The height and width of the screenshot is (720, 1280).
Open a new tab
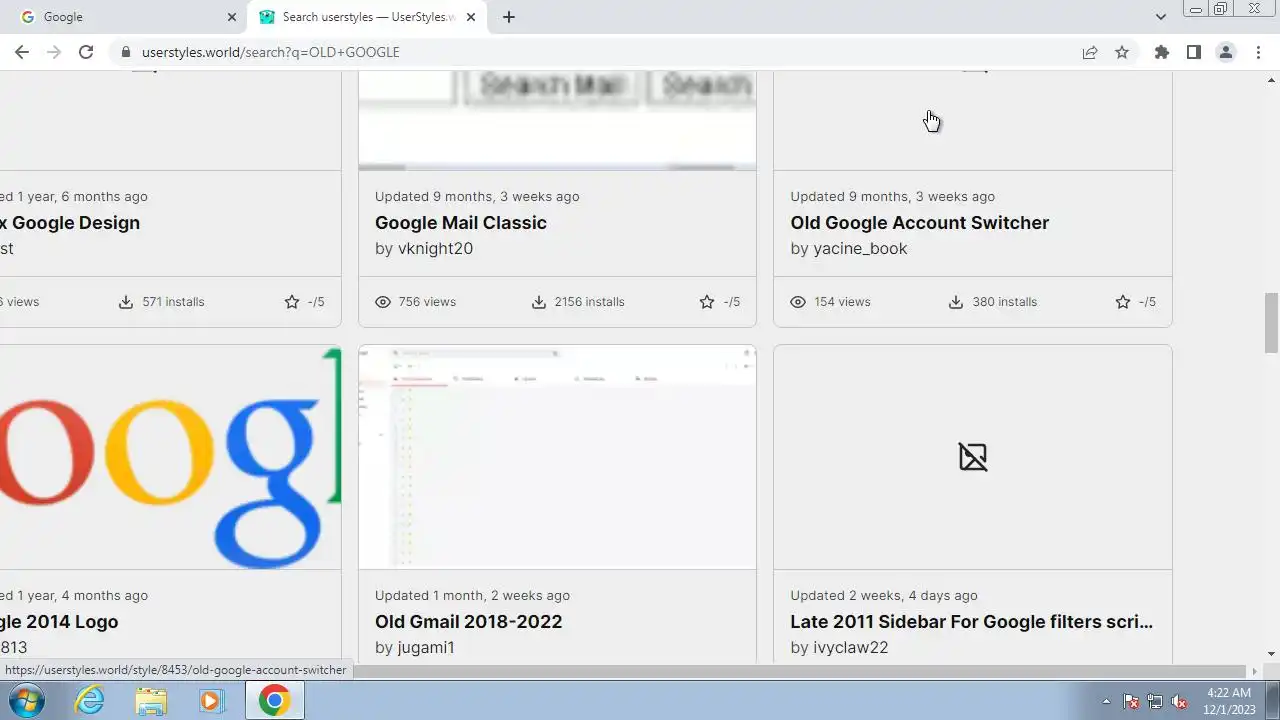pyautogui.click(x=509, y=17)
